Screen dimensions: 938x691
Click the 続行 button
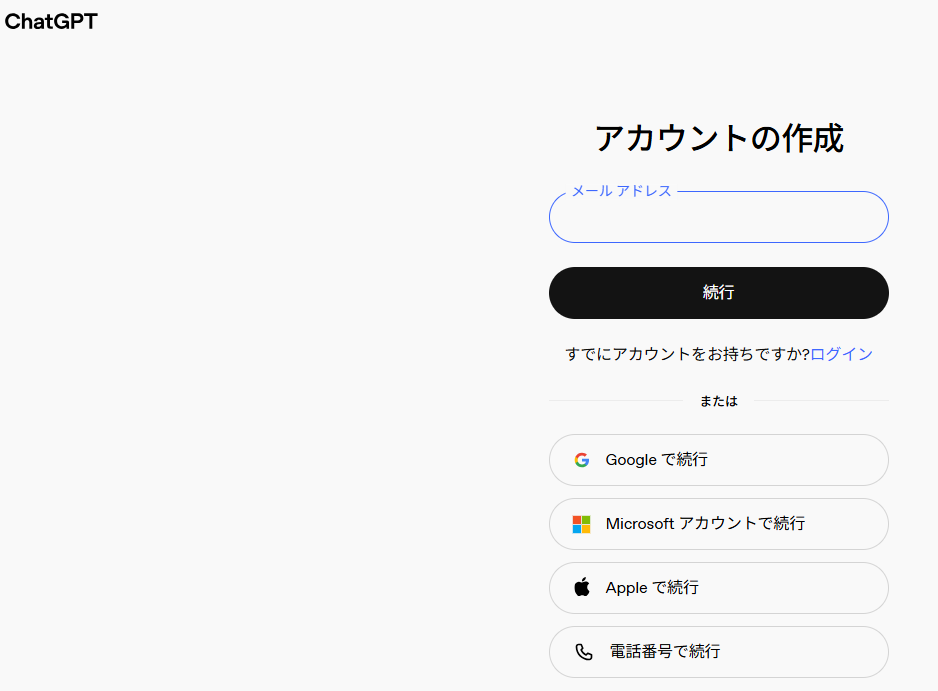tap(718, 292)
